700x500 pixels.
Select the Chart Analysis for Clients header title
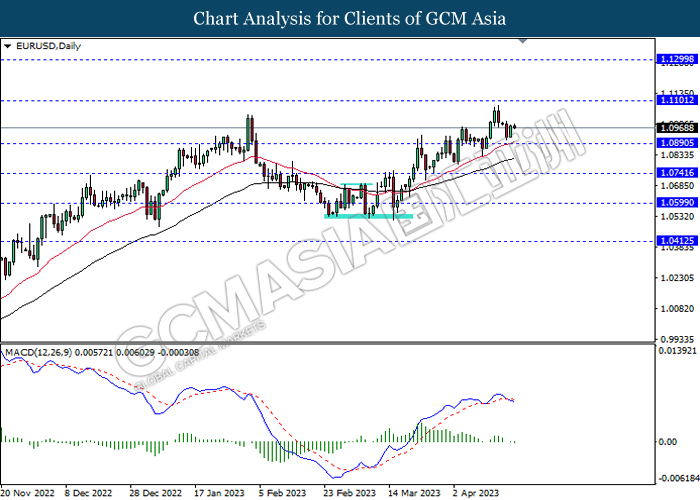350,19
